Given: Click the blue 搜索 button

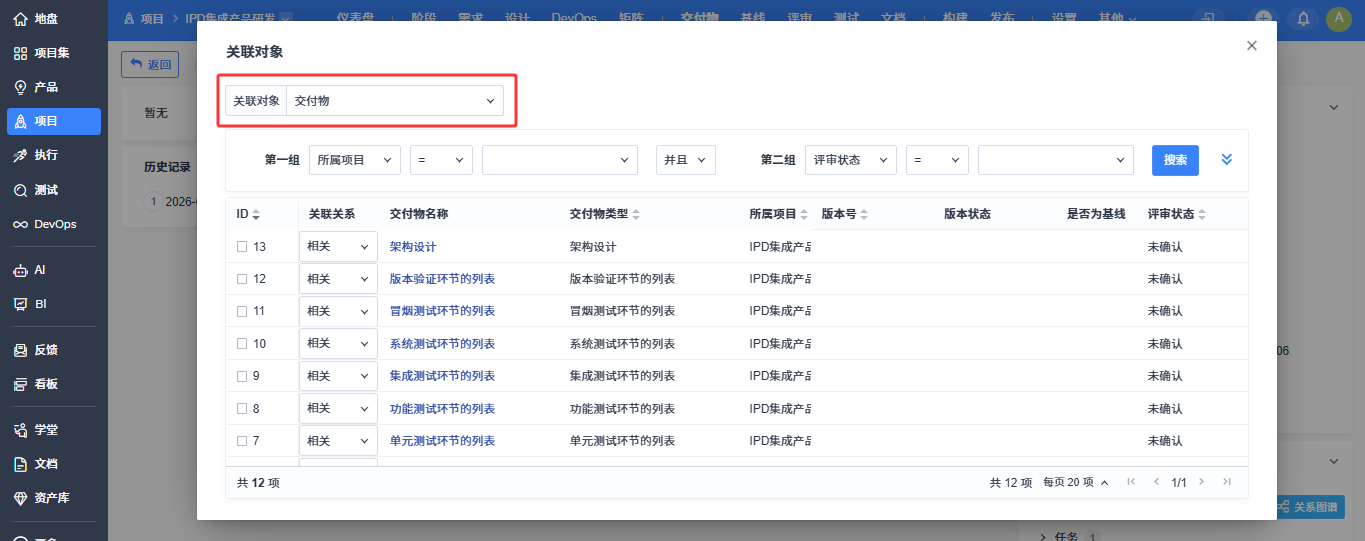Looking at the screenshot, I should [1175, 160].
